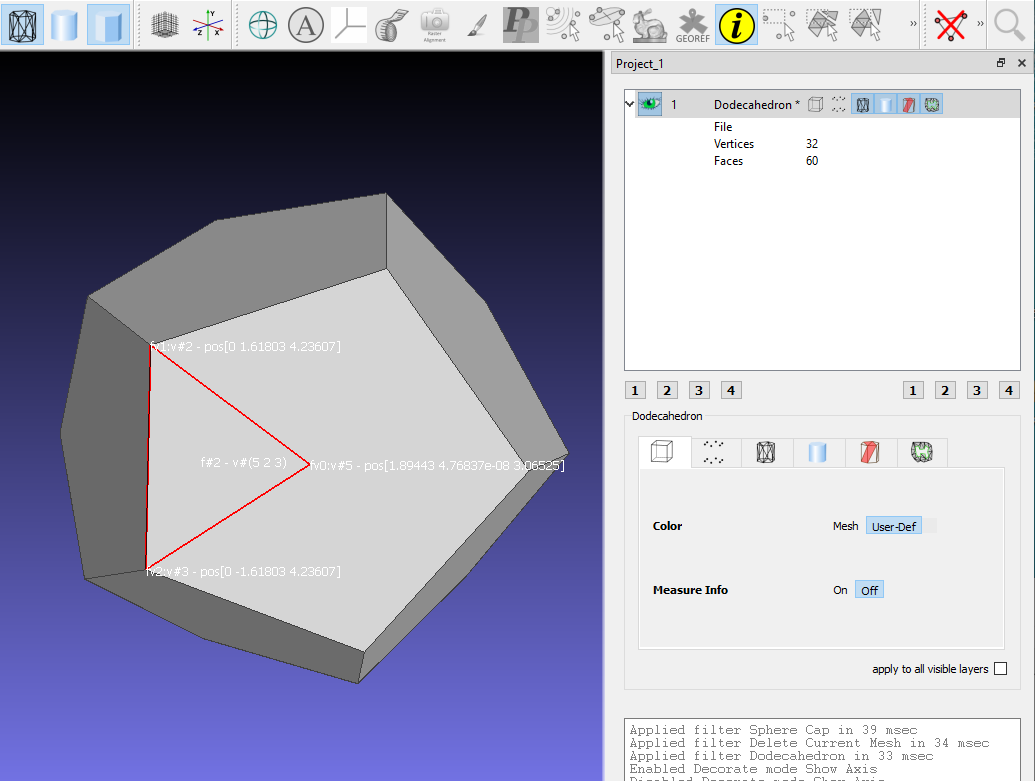The height and width of the screenshot is (781, 1035).
Task: Select the first triangle face selection tool
Action: point(822,25)
